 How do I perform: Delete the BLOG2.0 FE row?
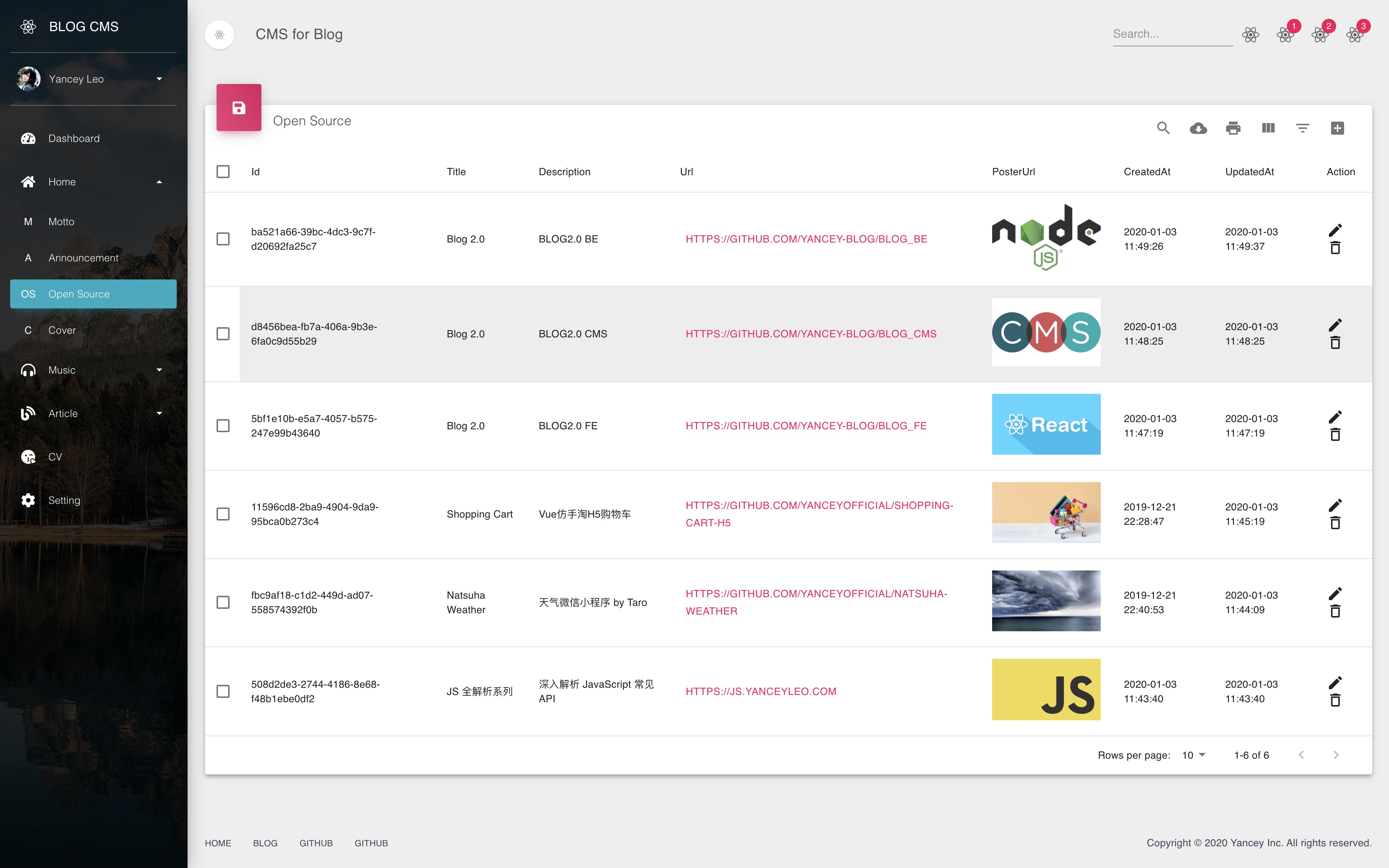point(1335,435)
